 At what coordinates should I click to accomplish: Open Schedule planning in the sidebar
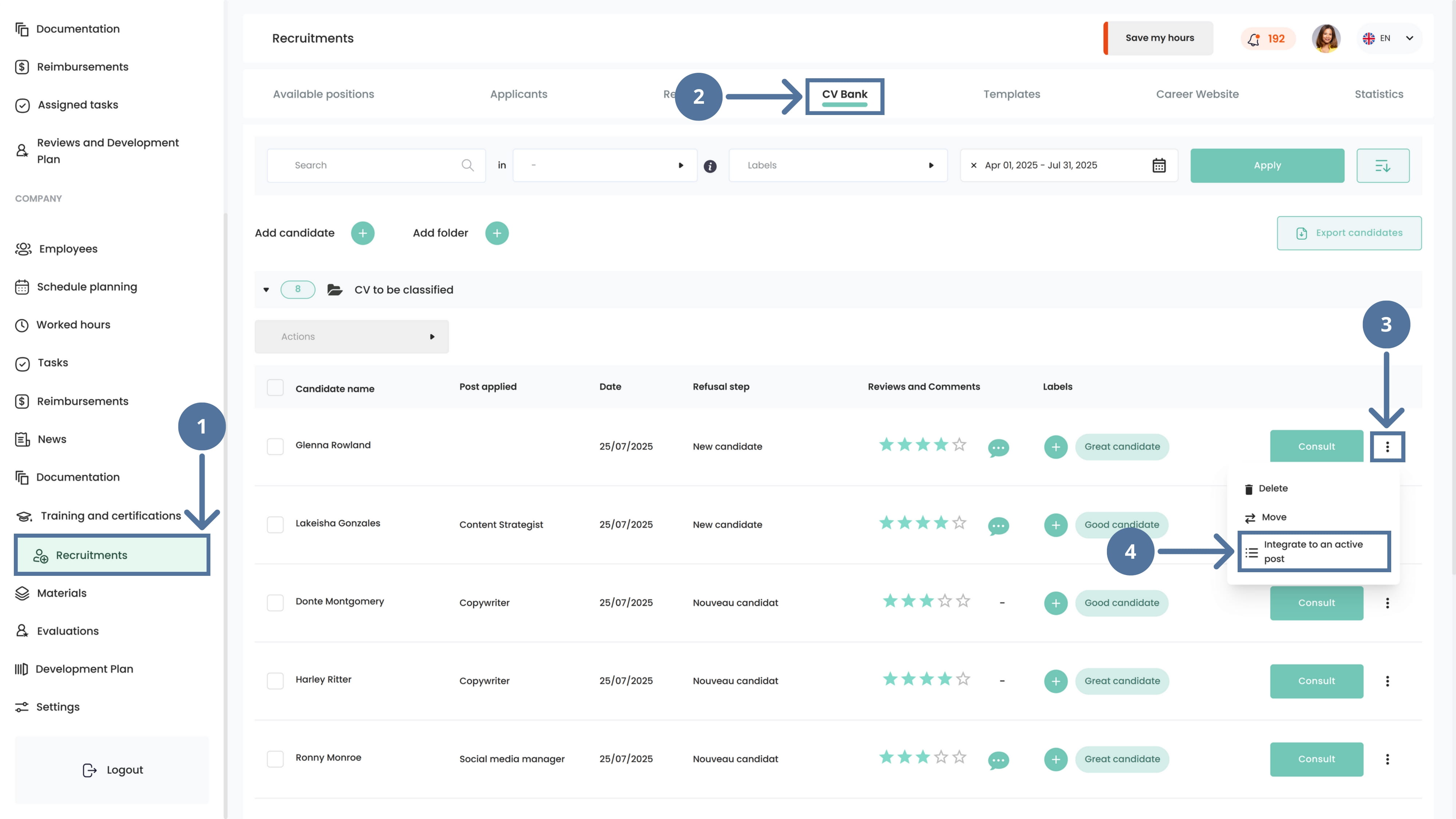(x=76, y=286)
